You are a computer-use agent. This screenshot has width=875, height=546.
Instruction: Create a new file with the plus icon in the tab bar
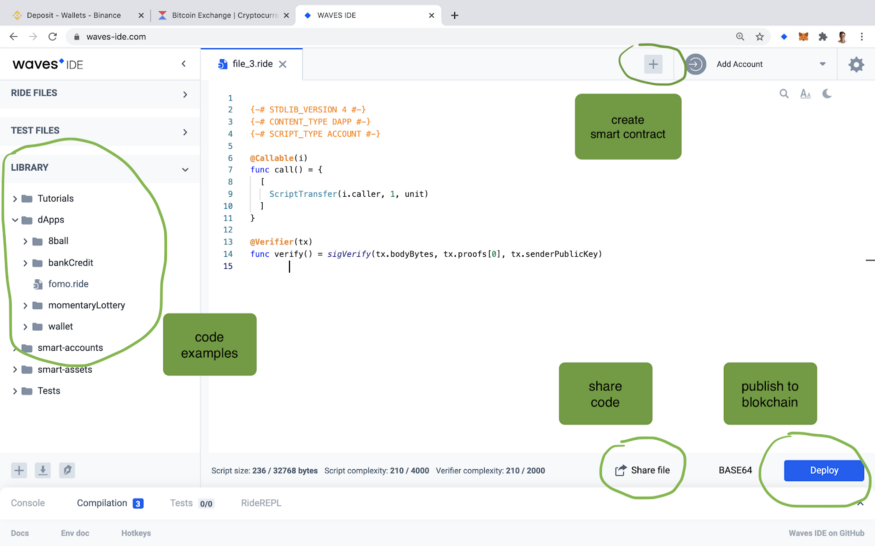point(653,64)
